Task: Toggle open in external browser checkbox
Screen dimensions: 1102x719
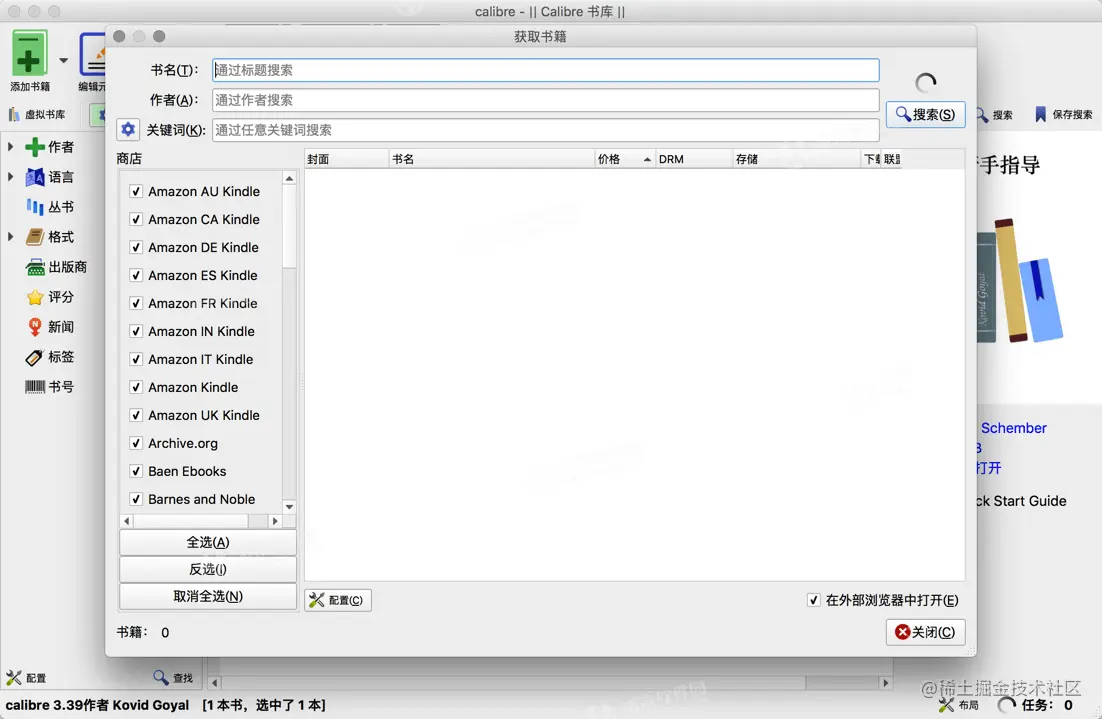Action: tap(813, 600)
